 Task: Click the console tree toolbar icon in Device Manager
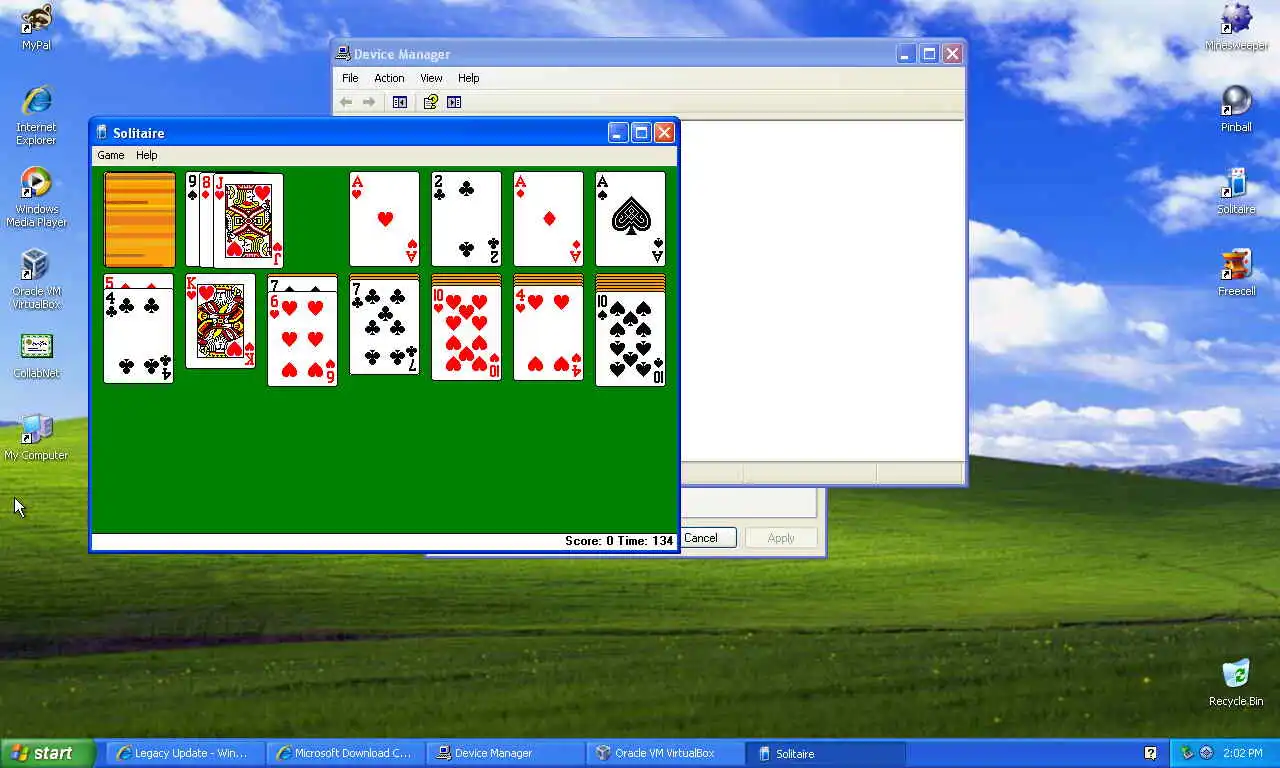[400, 102]
